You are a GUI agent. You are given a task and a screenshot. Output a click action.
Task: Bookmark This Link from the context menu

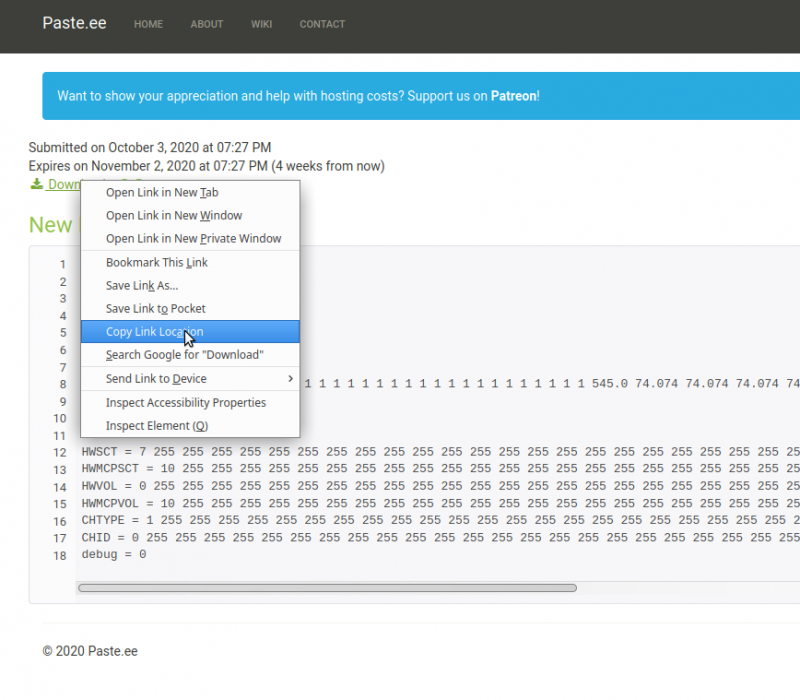coord(156,262)
